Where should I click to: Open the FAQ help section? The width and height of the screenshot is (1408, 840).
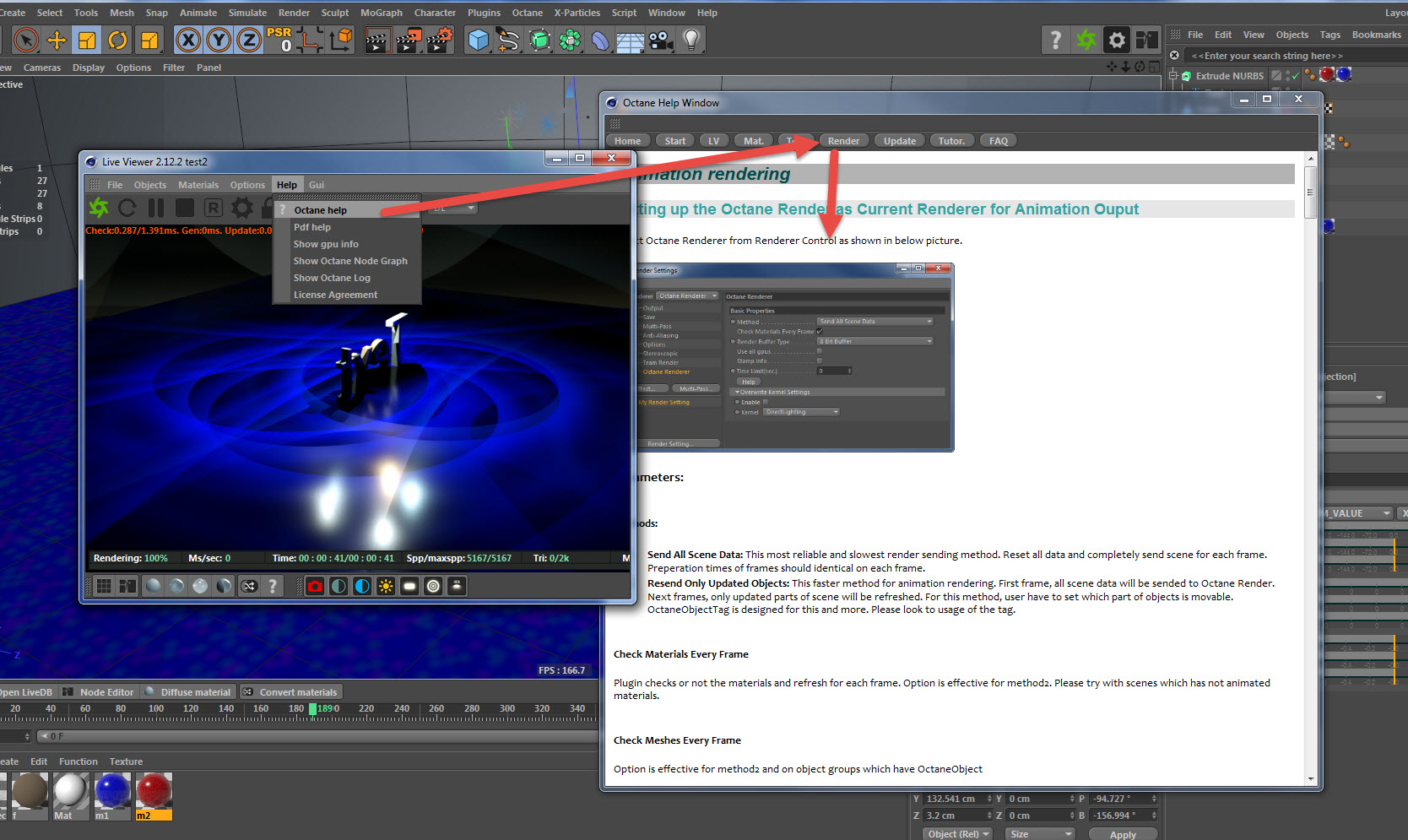pos(999,141)
